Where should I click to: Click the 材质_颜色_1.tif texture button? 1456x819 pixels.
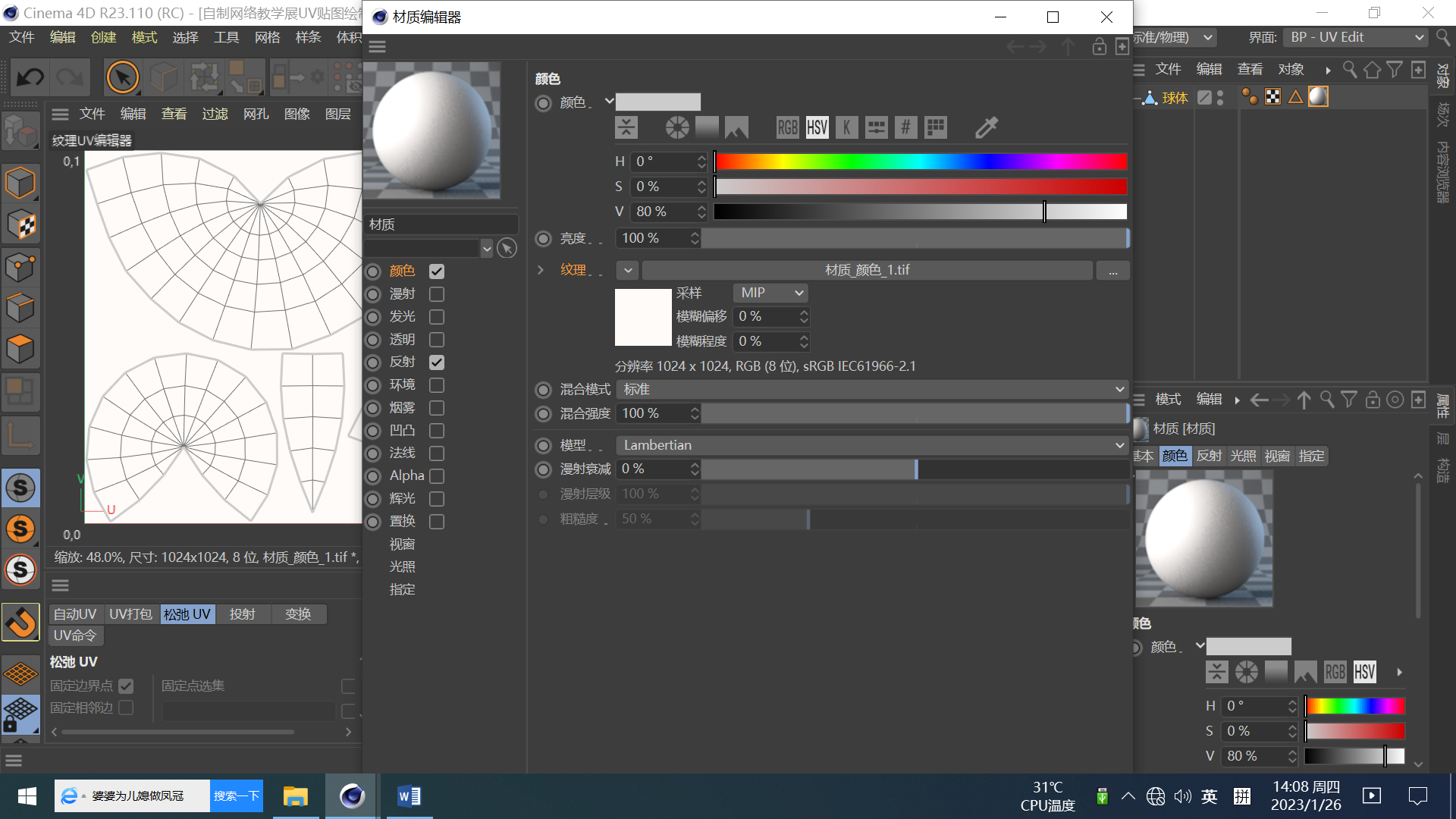click(x=867, y=270)
